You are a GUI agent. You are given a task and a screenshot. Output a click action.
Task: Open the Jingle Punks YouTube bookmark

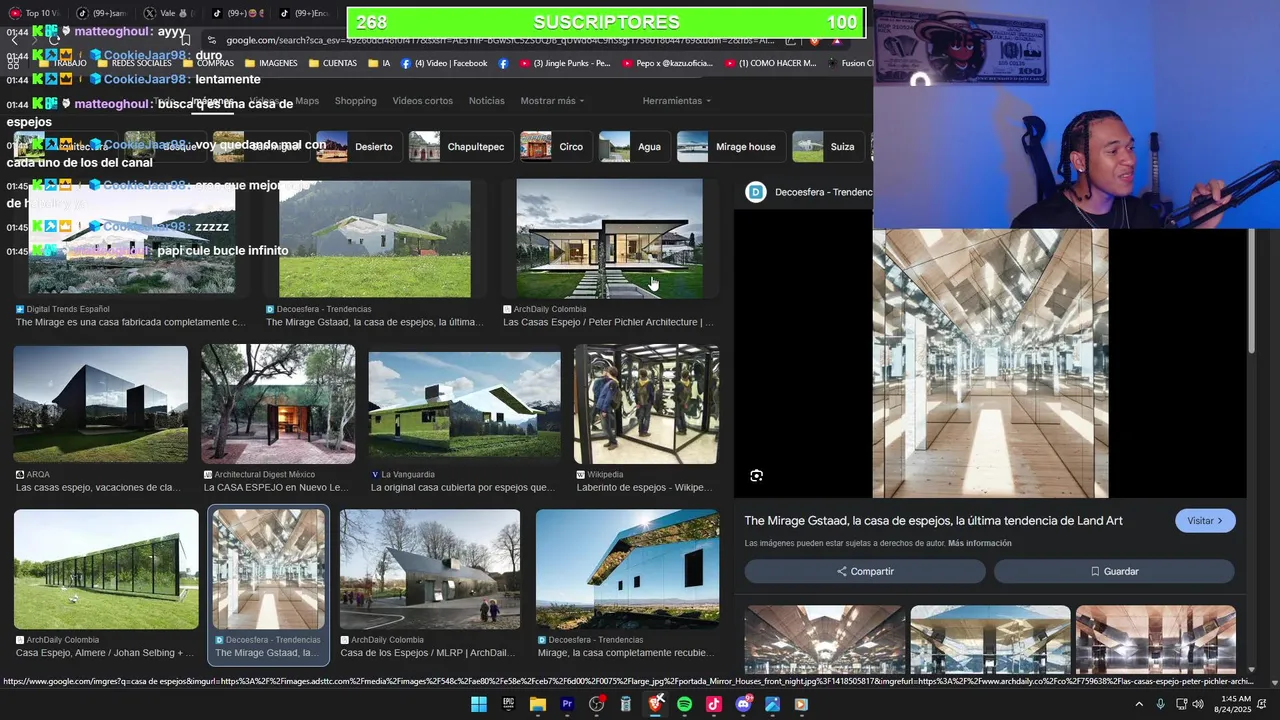point(565,63)
